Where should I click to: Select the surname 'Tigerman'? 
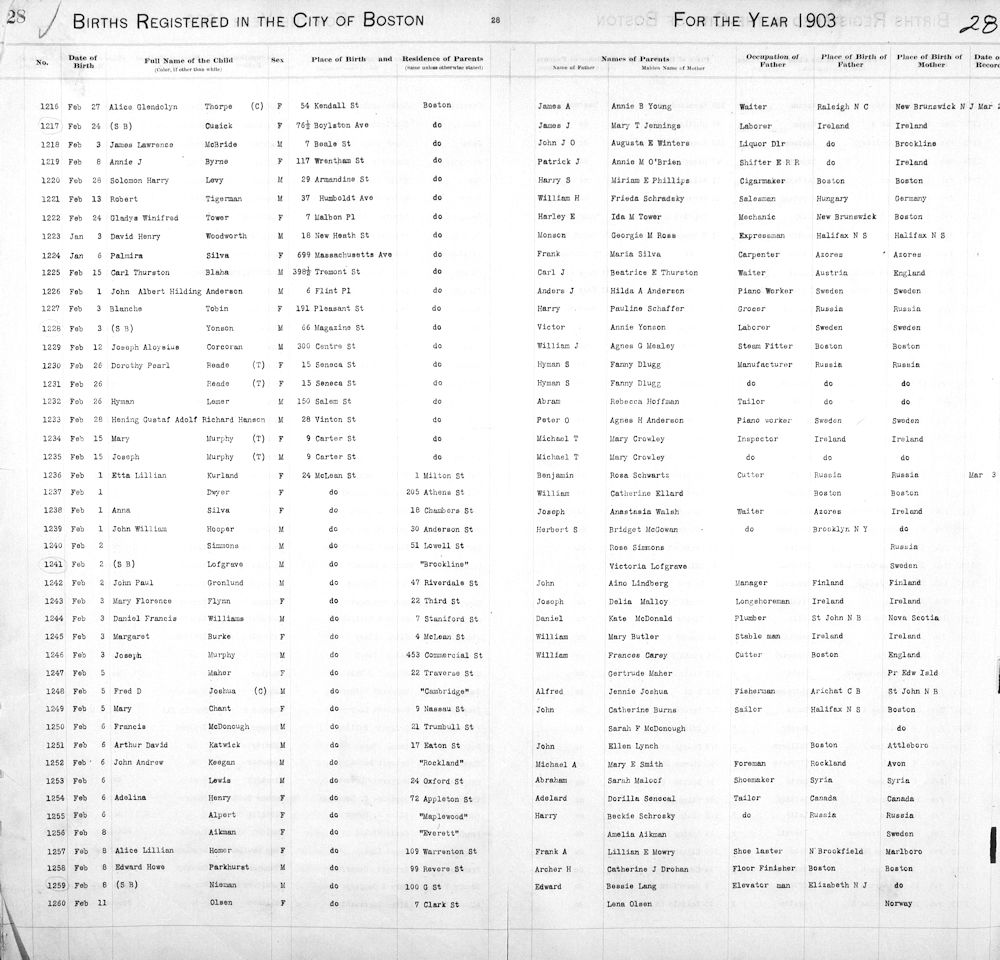coord(223,199)
